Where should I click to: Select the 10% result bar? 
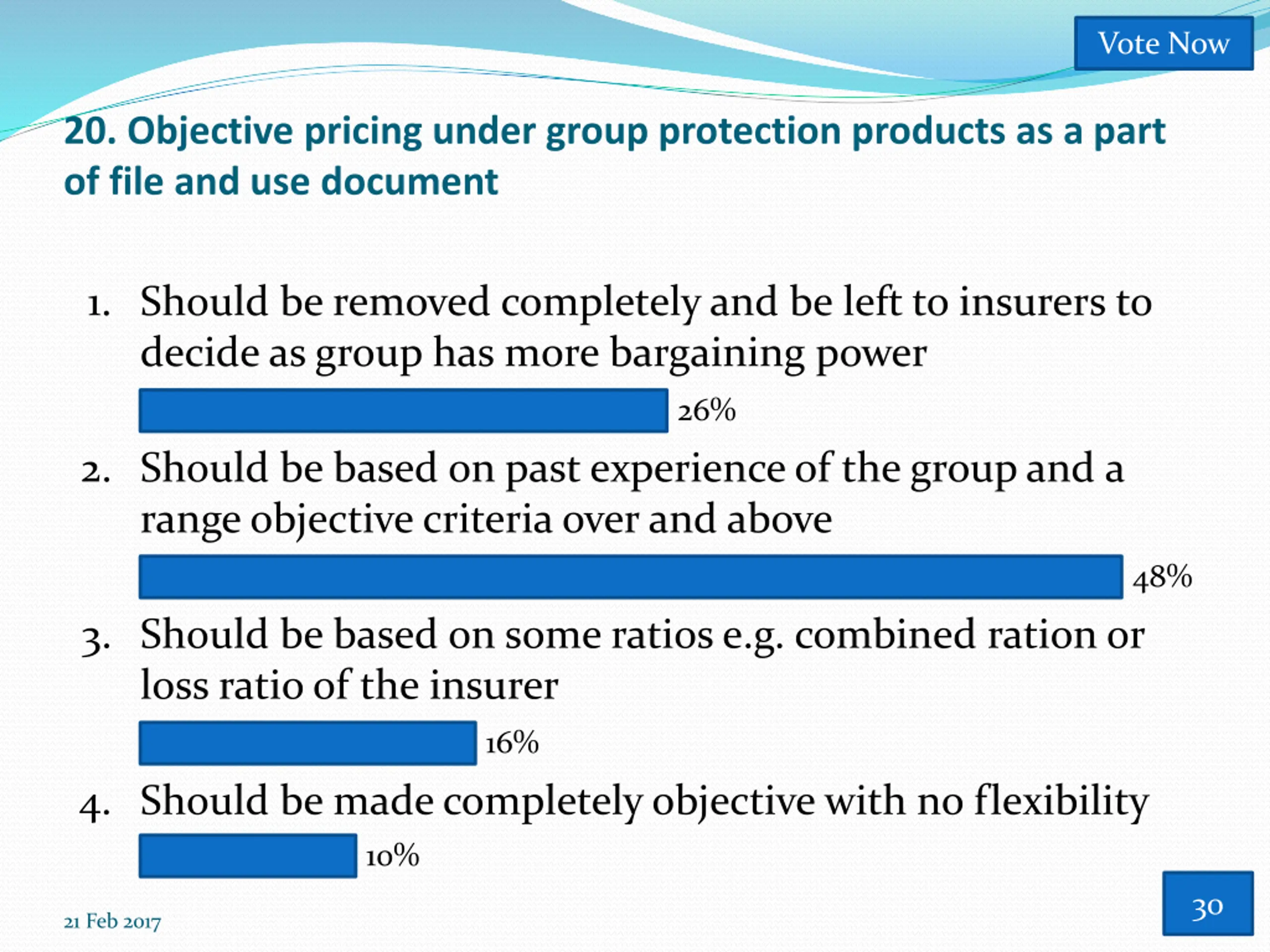tap(248, 856)
